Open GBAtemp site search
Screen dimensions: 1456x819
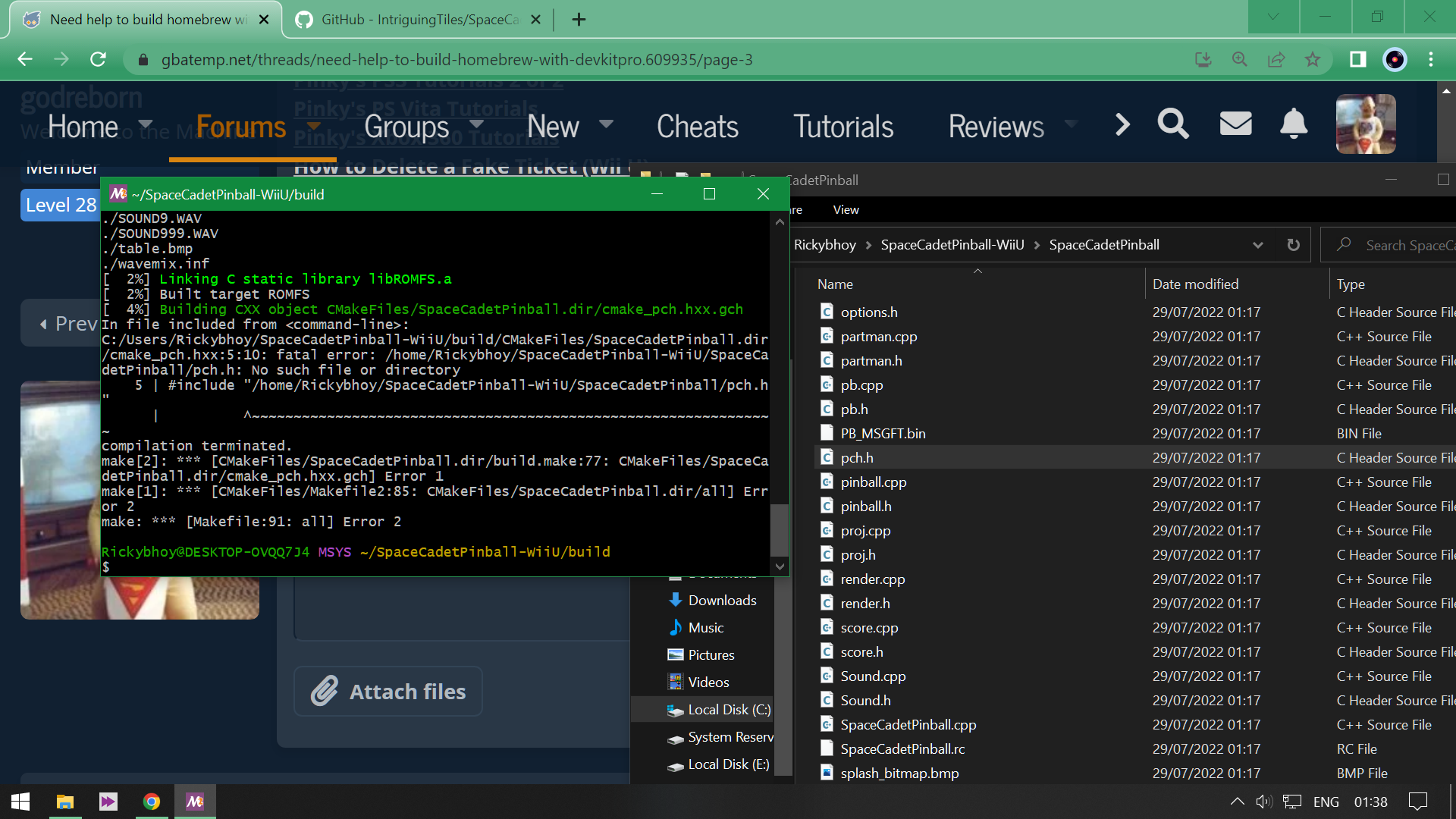point(1172,124)
